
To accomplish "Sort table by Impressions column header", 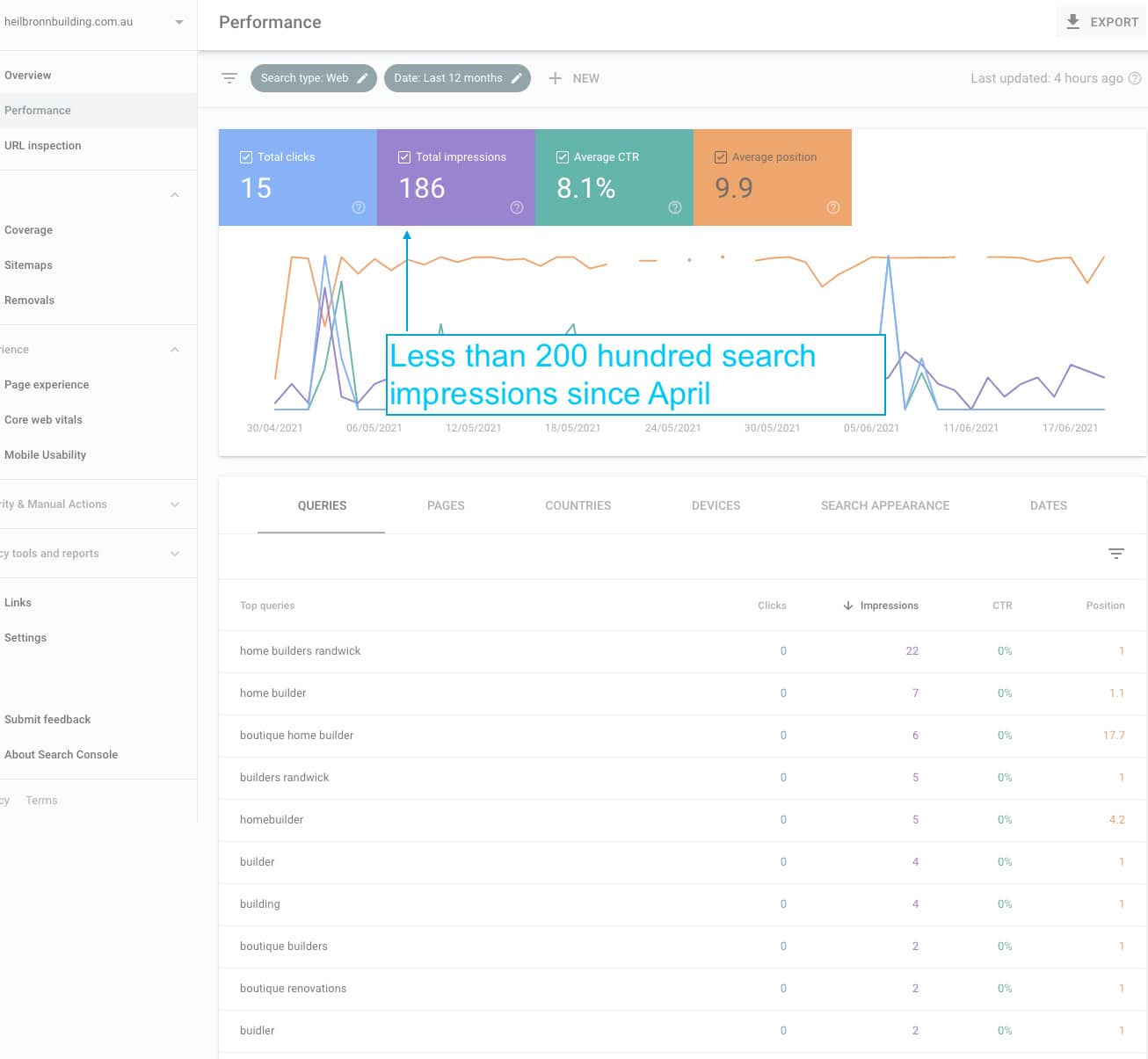I will (x=889, y=606).
